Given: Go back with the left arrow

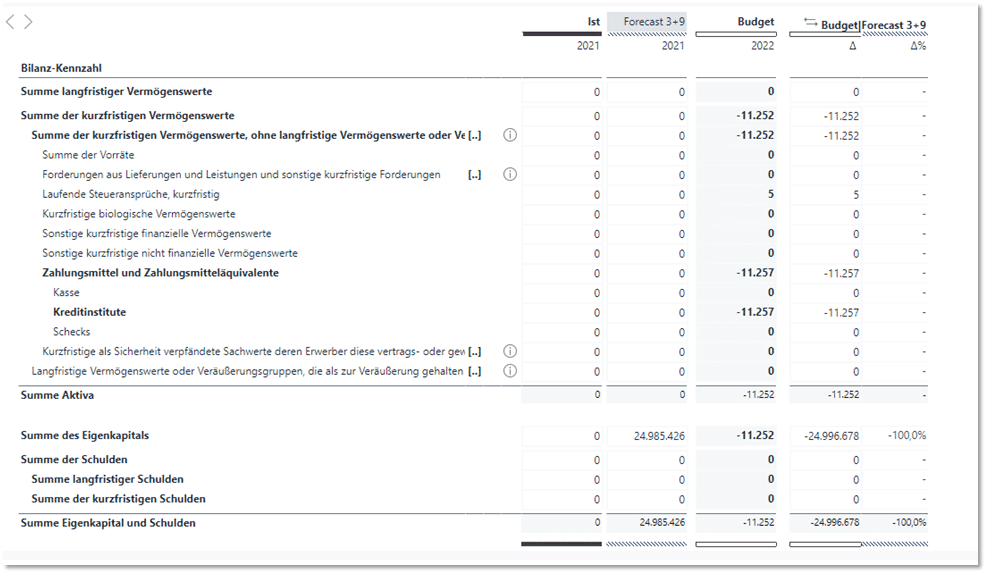Looking at the screenshot, I should [10, 22].
